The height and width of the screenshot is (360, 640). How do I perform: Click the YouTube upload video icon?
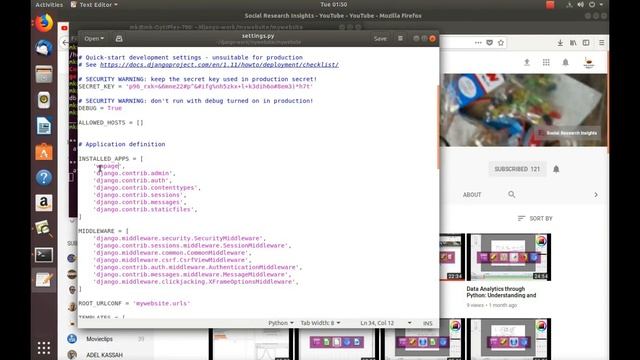point(527,62)
